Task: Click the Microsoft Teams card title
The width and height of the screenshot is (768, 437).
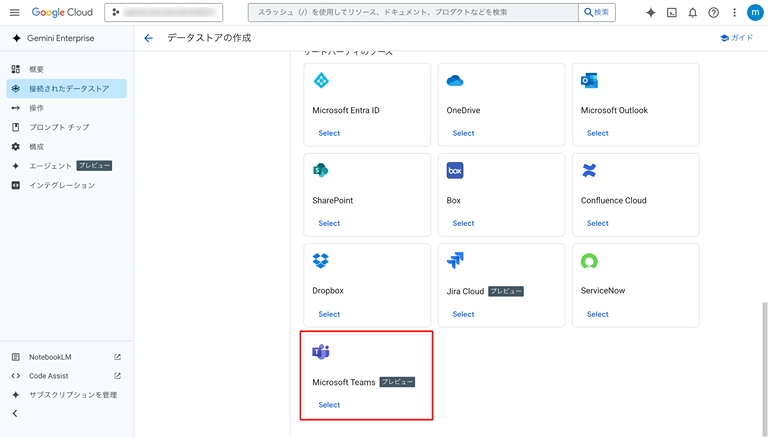Action: coord(344,382)
